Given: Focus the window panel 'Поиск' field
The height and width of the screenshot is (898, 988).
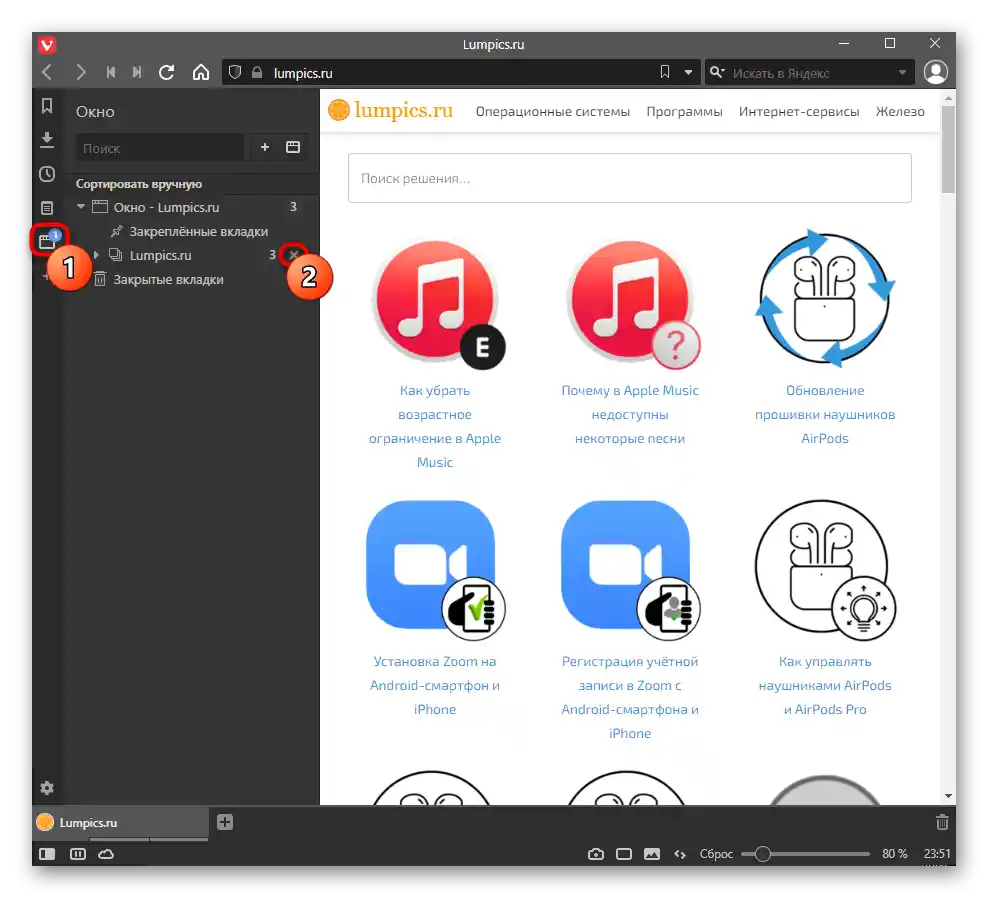Looking at the screenshot, I should pyautogui.click(x=160, y=147).
